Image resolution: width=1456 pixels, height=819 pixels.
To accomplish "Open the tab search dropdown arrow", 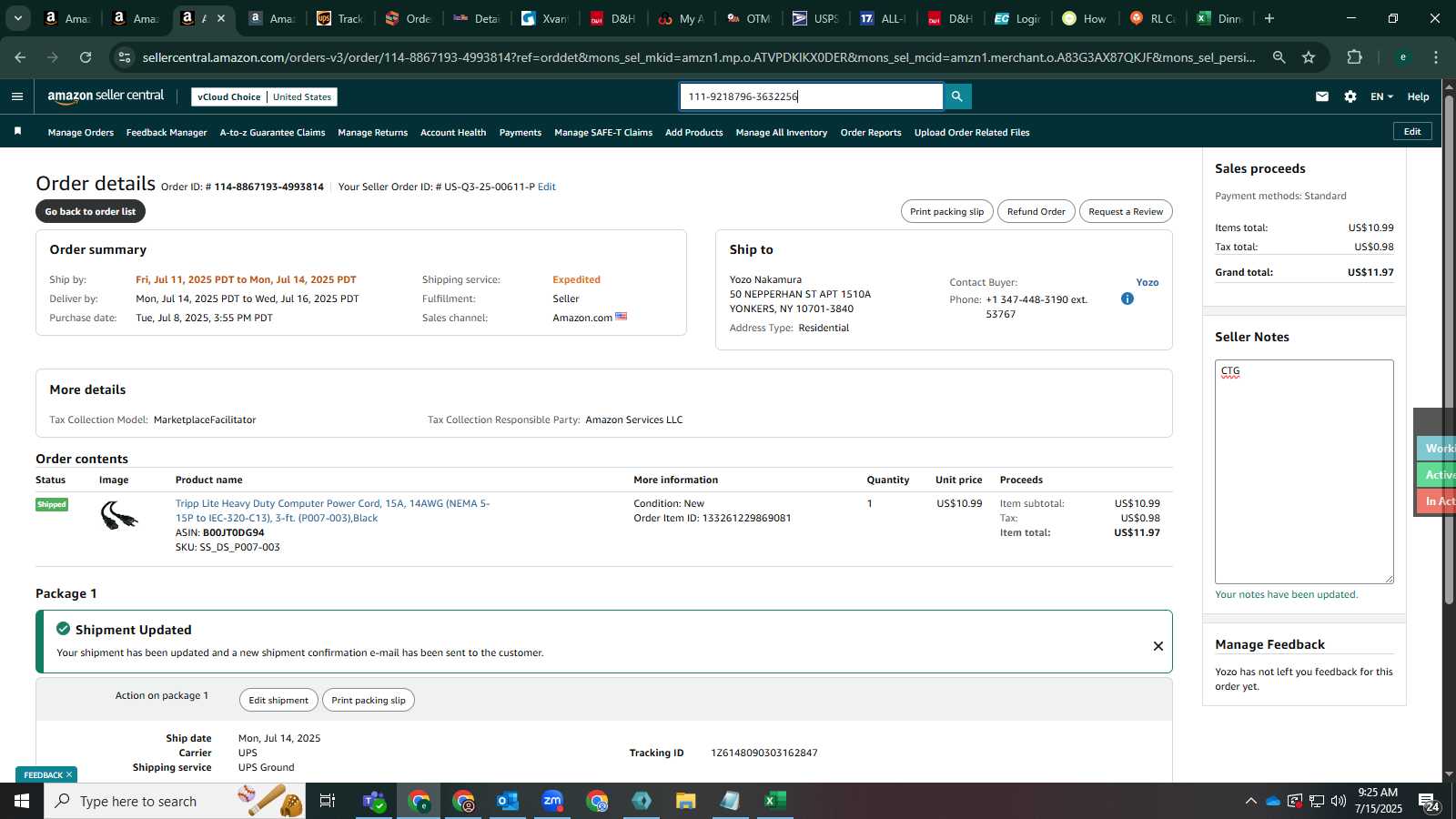I will (x=17, y=18).
